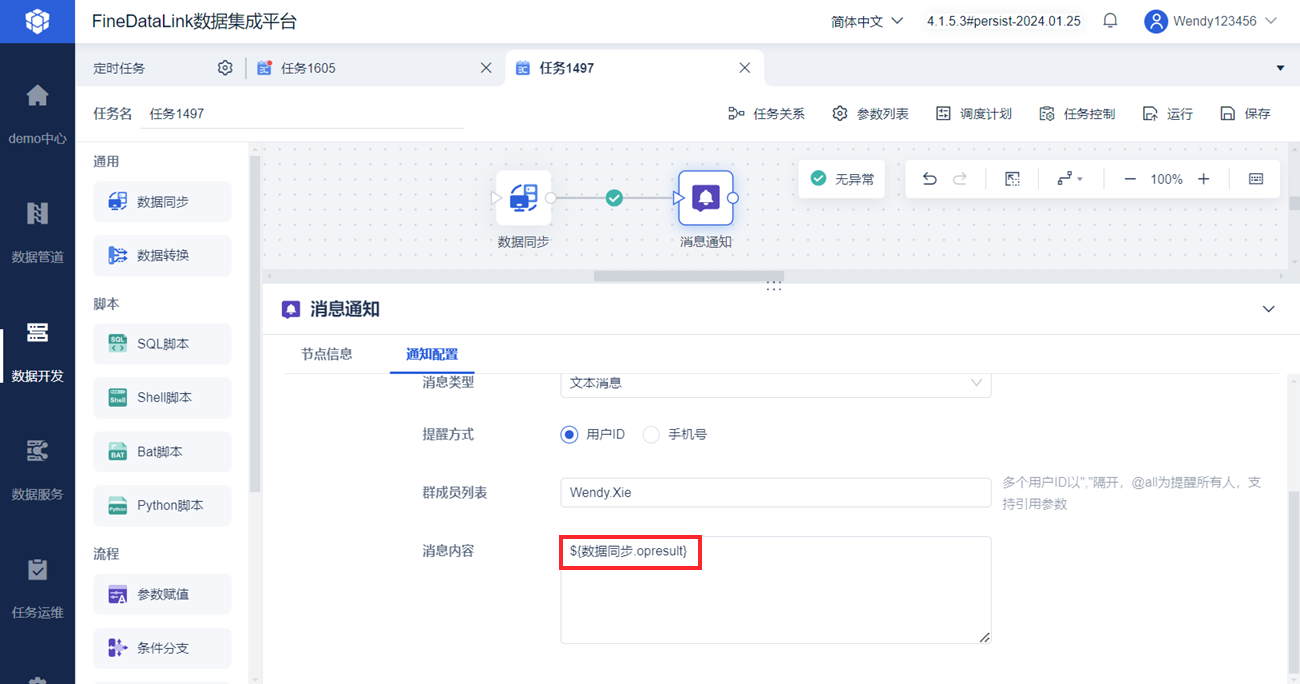1300x684 pixels.
Task: Undo the last canvas action
Action: 929,179
